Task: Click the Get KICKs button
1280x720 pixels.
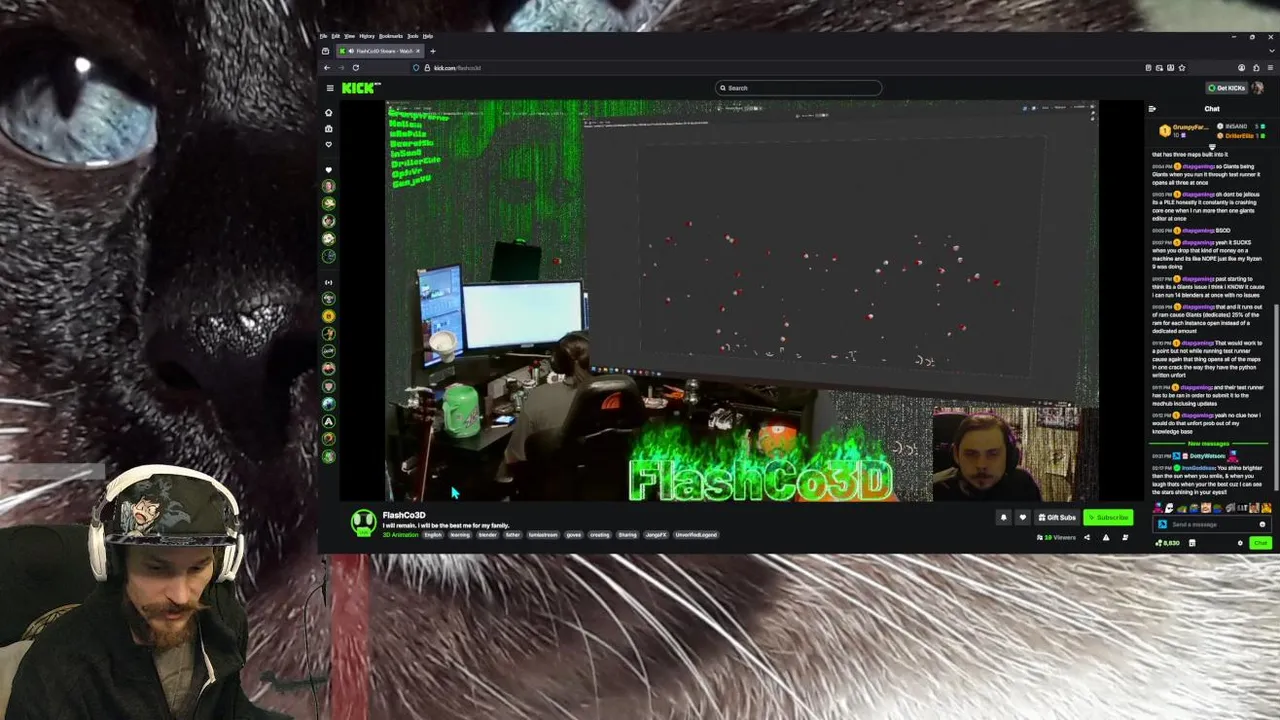Action: 1226,88
